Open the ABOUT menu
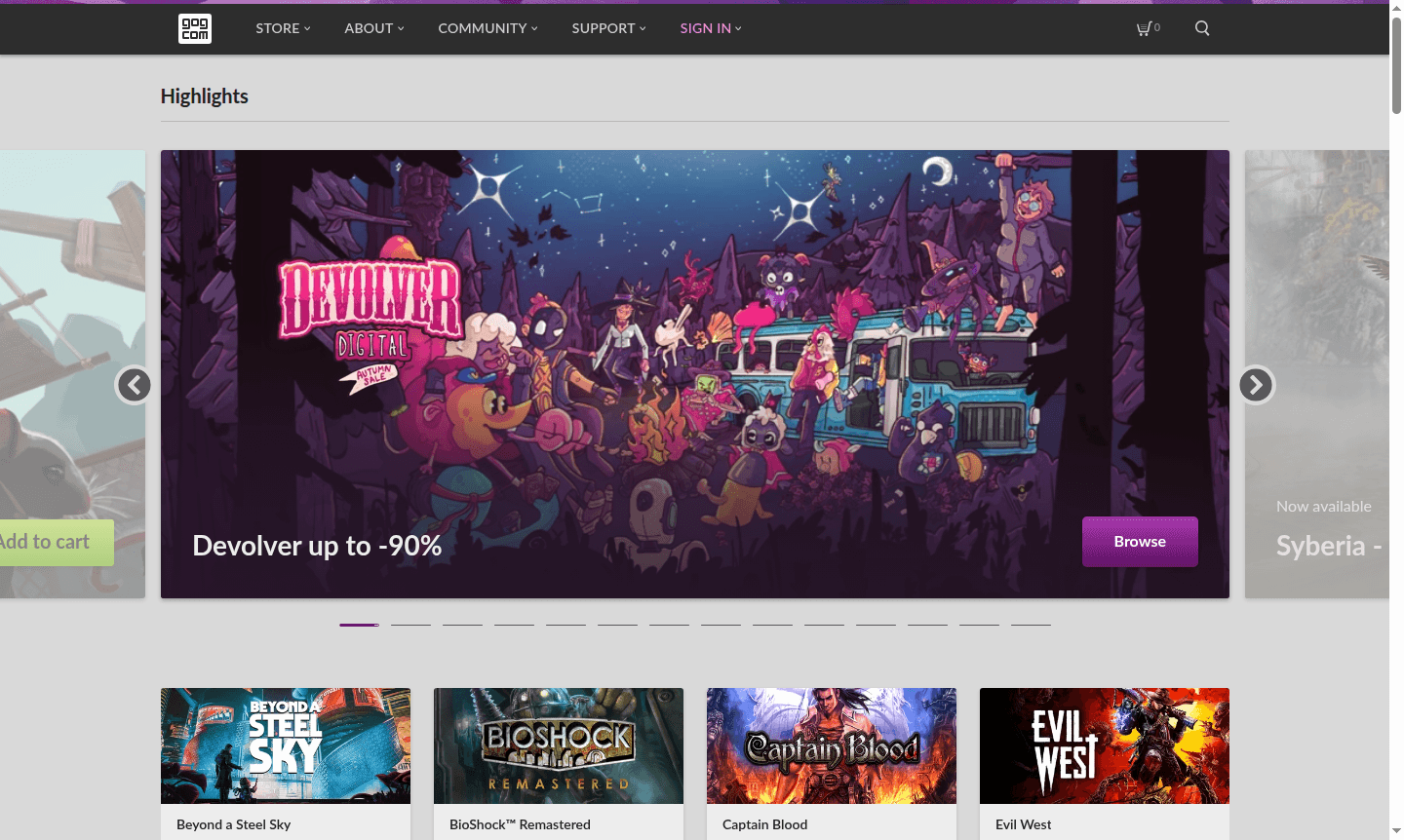The width and height of the screenshot is (1404, 840). coord(372,28)
